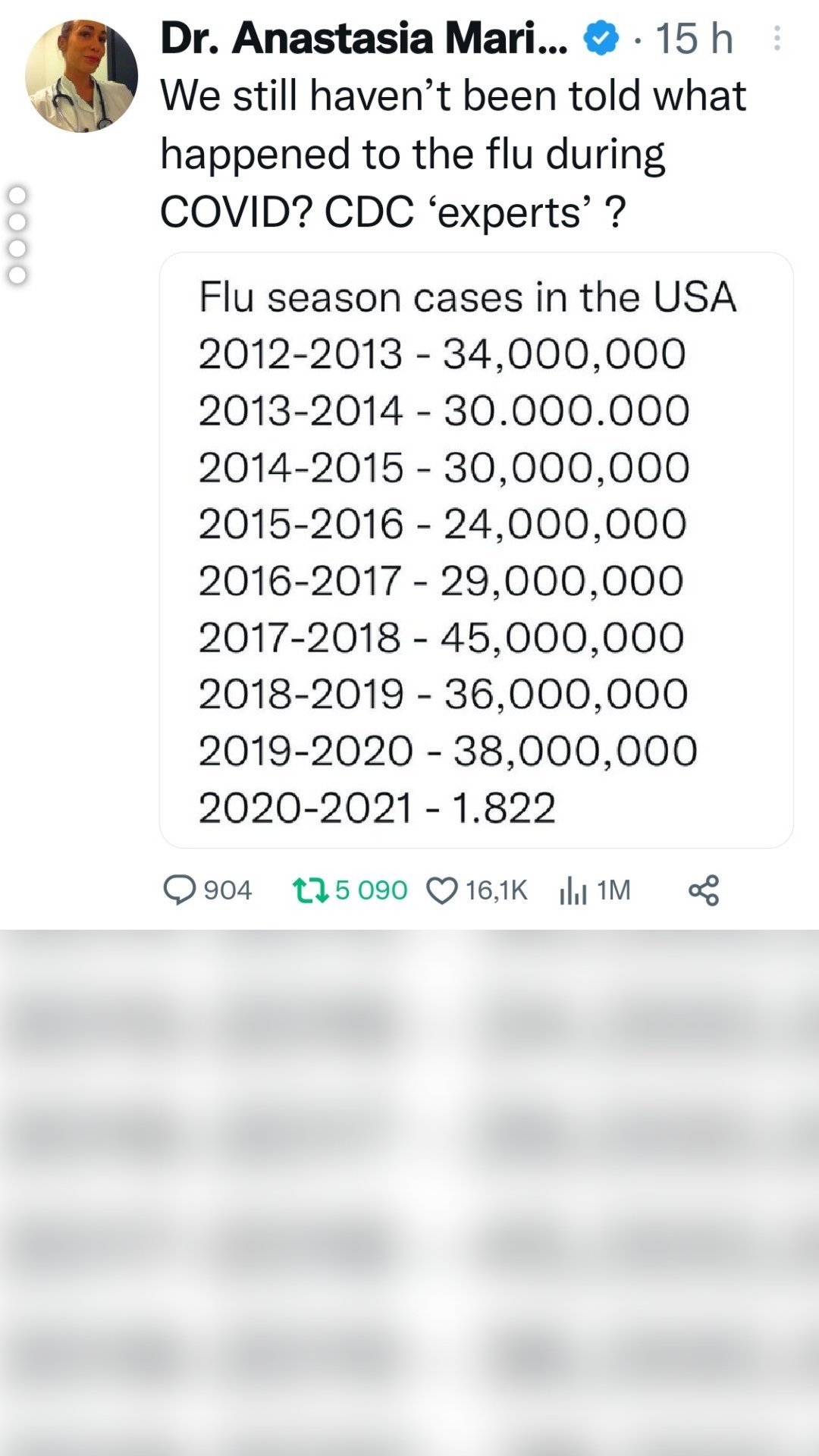The image size is (819, 1456).
Task: Select the second circle in the dot indicator
Action: 17,222
